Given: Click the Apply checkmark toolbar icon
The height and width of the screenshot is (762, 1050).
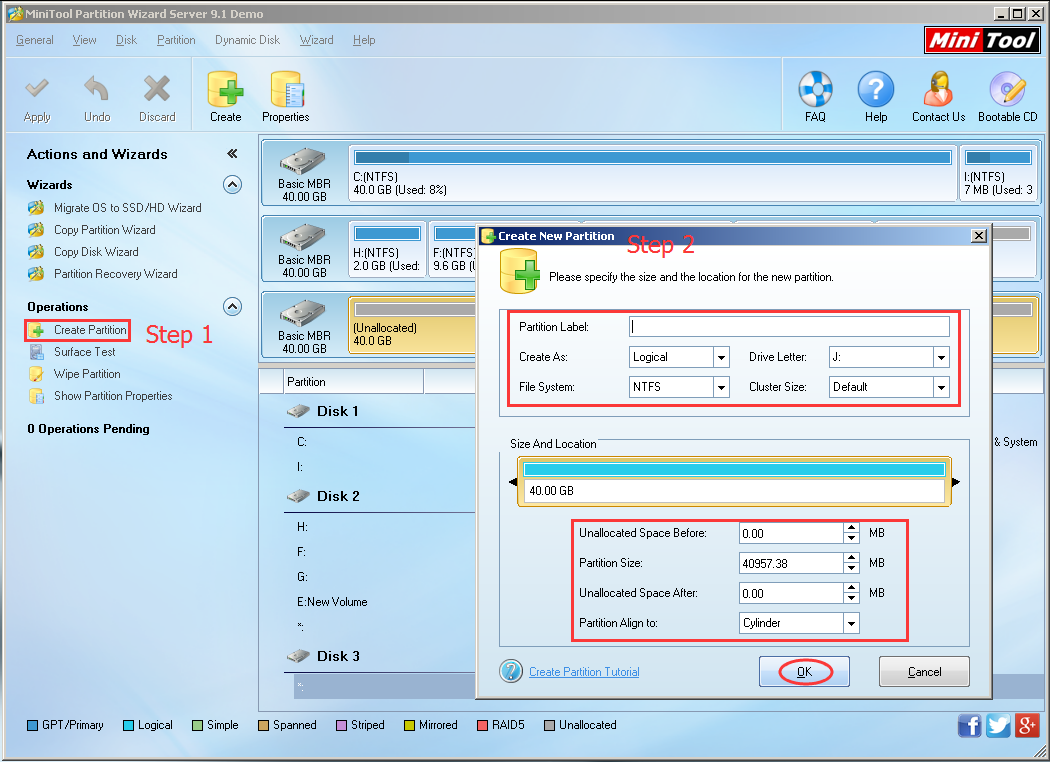Looking at the screenshot, I should click(x=37, y=89).
